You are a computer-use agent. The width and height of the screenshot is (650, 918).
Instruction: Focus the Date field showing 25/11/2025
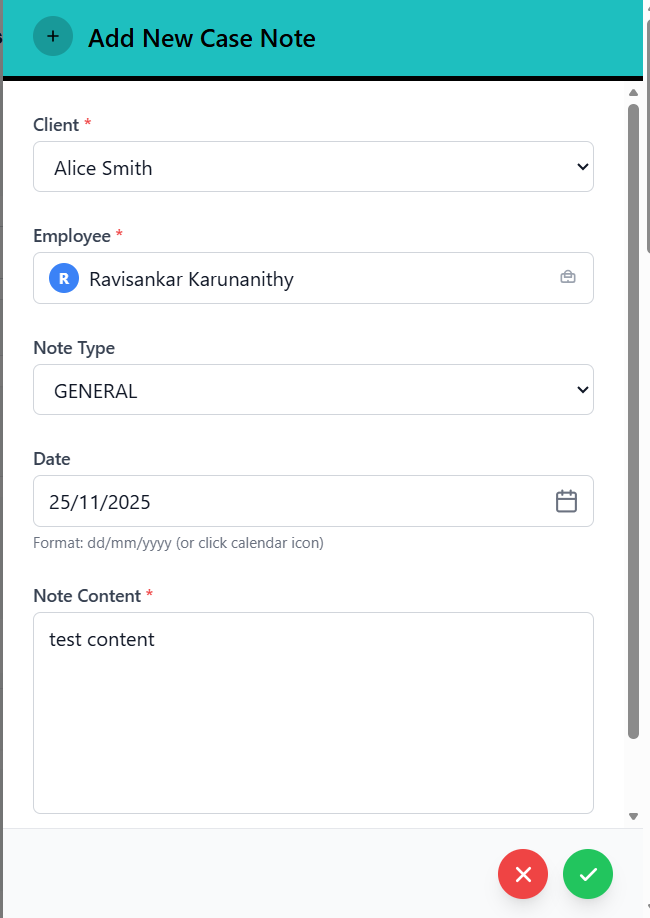pyautogui.click(x=290, y=501)
